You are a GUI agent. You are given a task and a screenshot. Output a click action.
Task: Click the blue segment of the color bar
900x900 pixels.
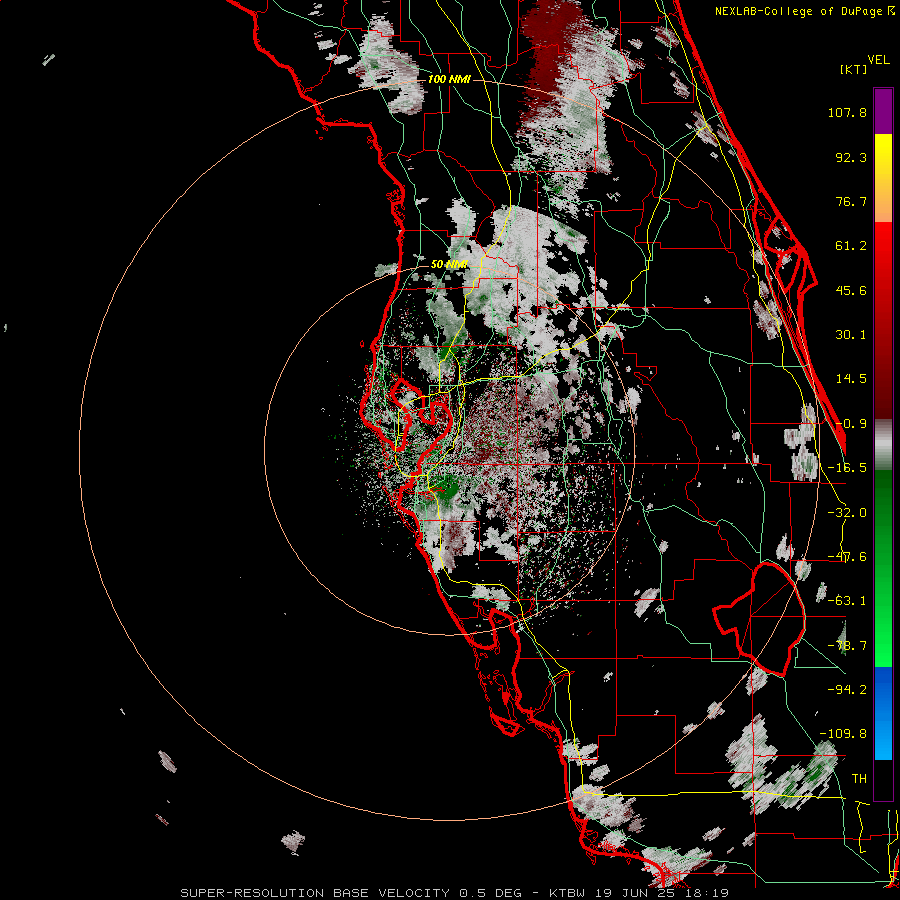click(883, 713)
